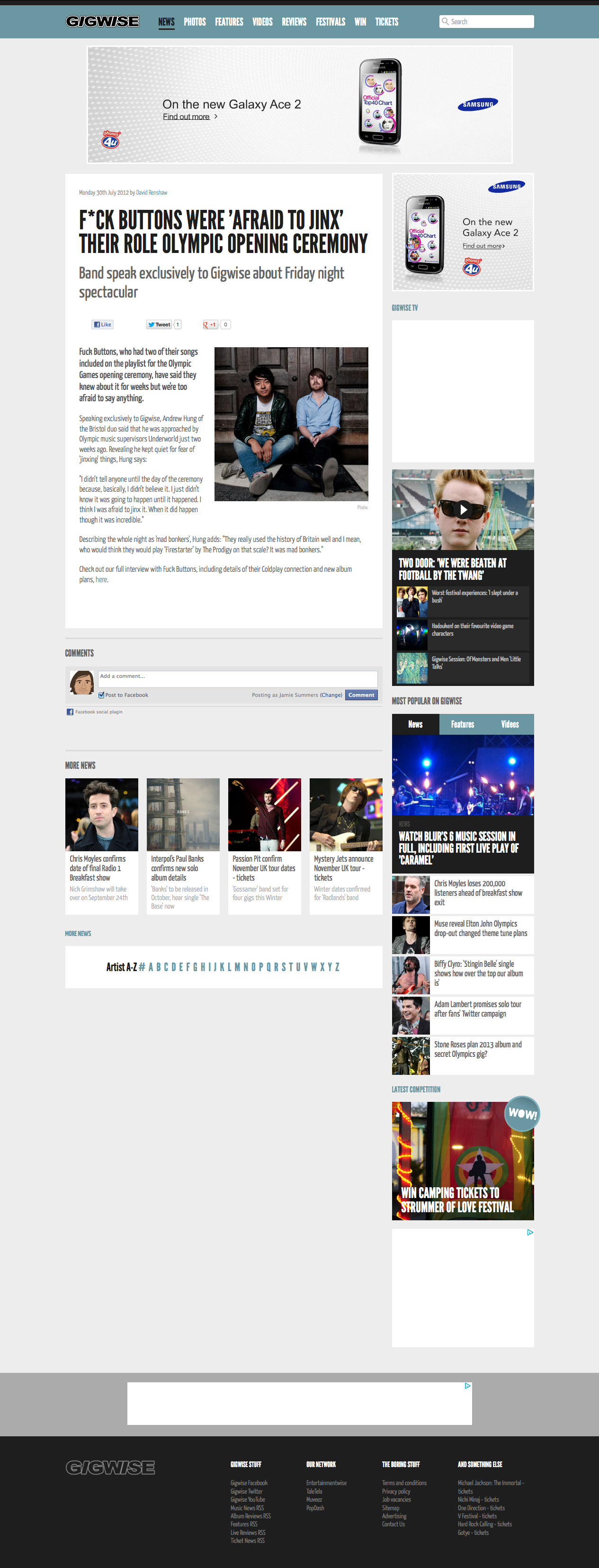Follow the David Renshaw author link

[152, 192]
